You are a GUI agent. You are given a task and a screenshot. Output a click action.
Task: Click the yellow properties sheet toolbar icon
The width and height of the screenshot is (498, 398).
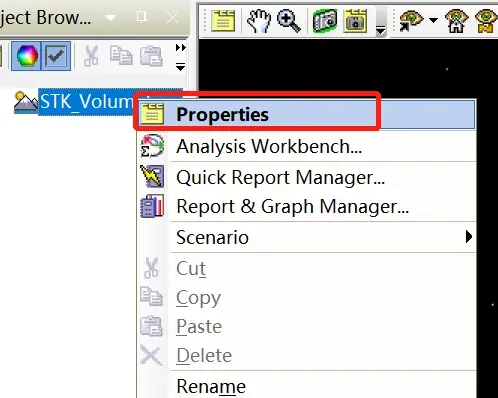pos(223,21)
